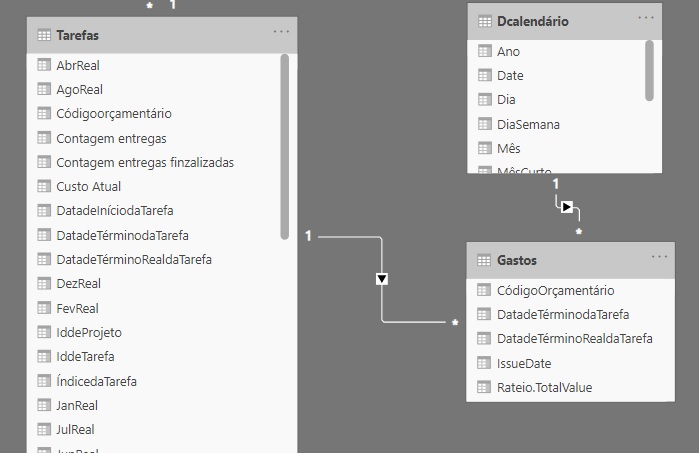Click the AbrReal field icon
The image size is (699, 453).
coord(44,65)
